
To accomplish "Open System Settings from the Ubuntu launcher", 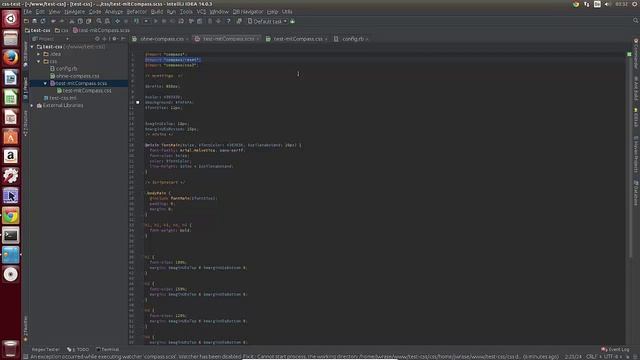I will tap(11, 176).
